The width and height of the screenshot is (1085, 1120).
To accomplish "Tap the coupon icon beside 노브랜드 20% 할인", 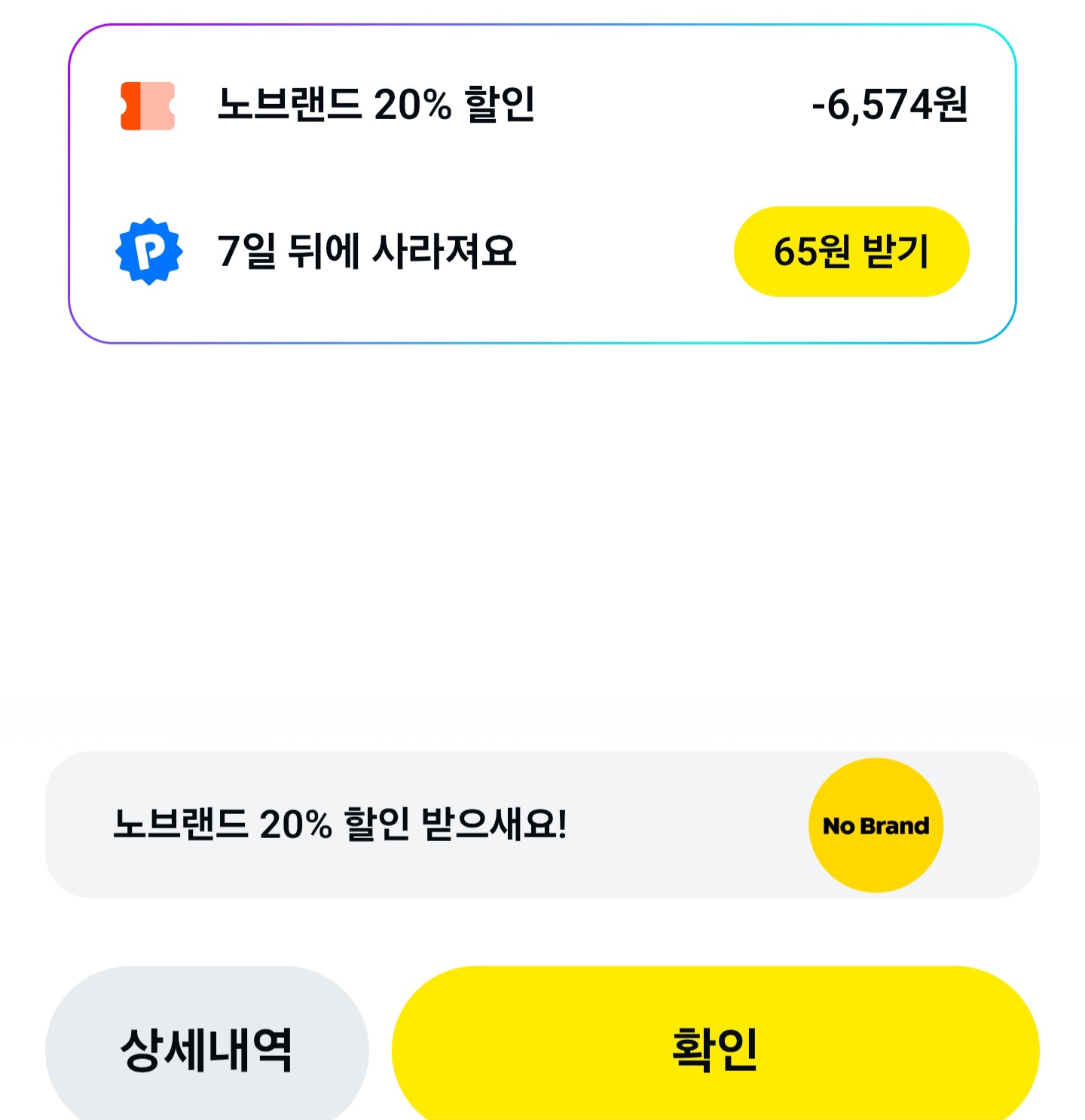I will pos(148,106).
